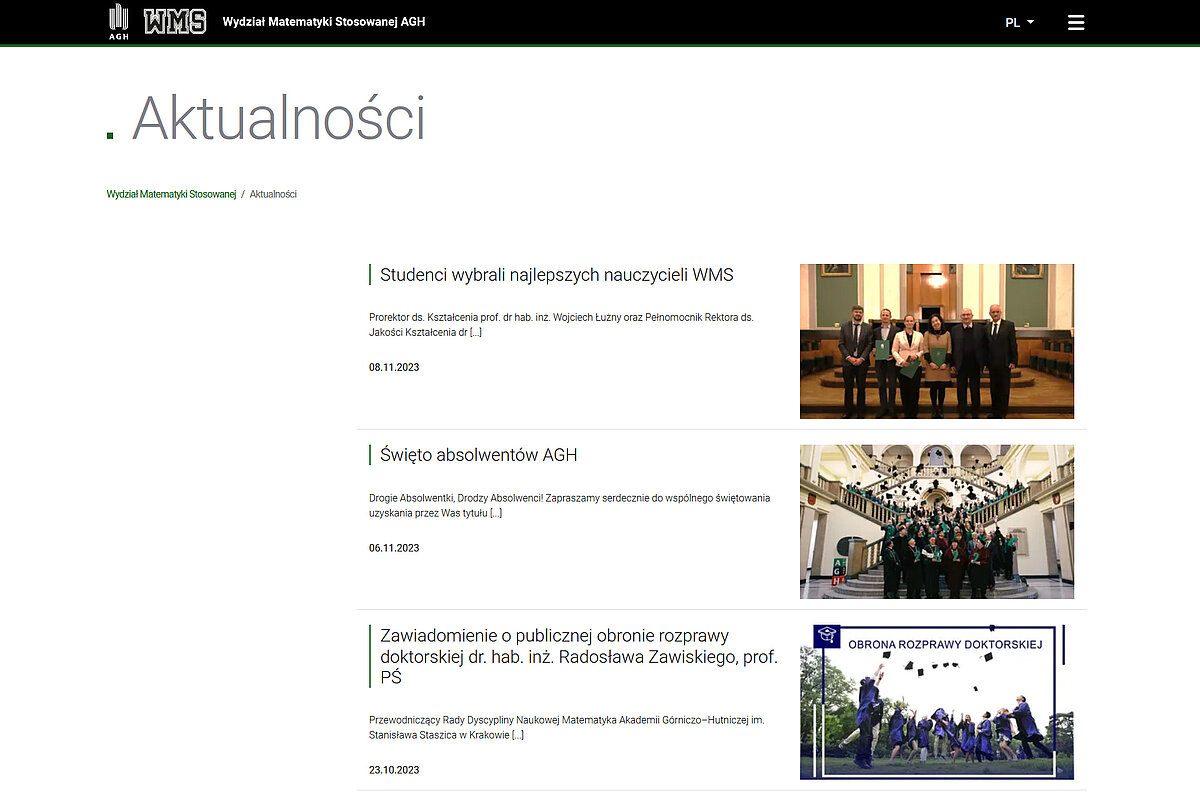Click the large Aktualności page heading
Image resolution: width=1200 pixels, height=796 pixels.
tap(278, 118)
